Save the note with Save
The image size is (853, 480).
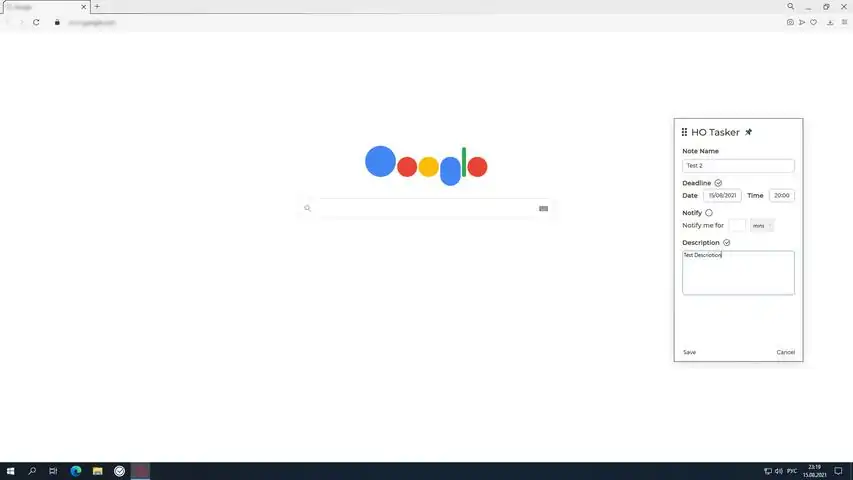click(689, 352)
